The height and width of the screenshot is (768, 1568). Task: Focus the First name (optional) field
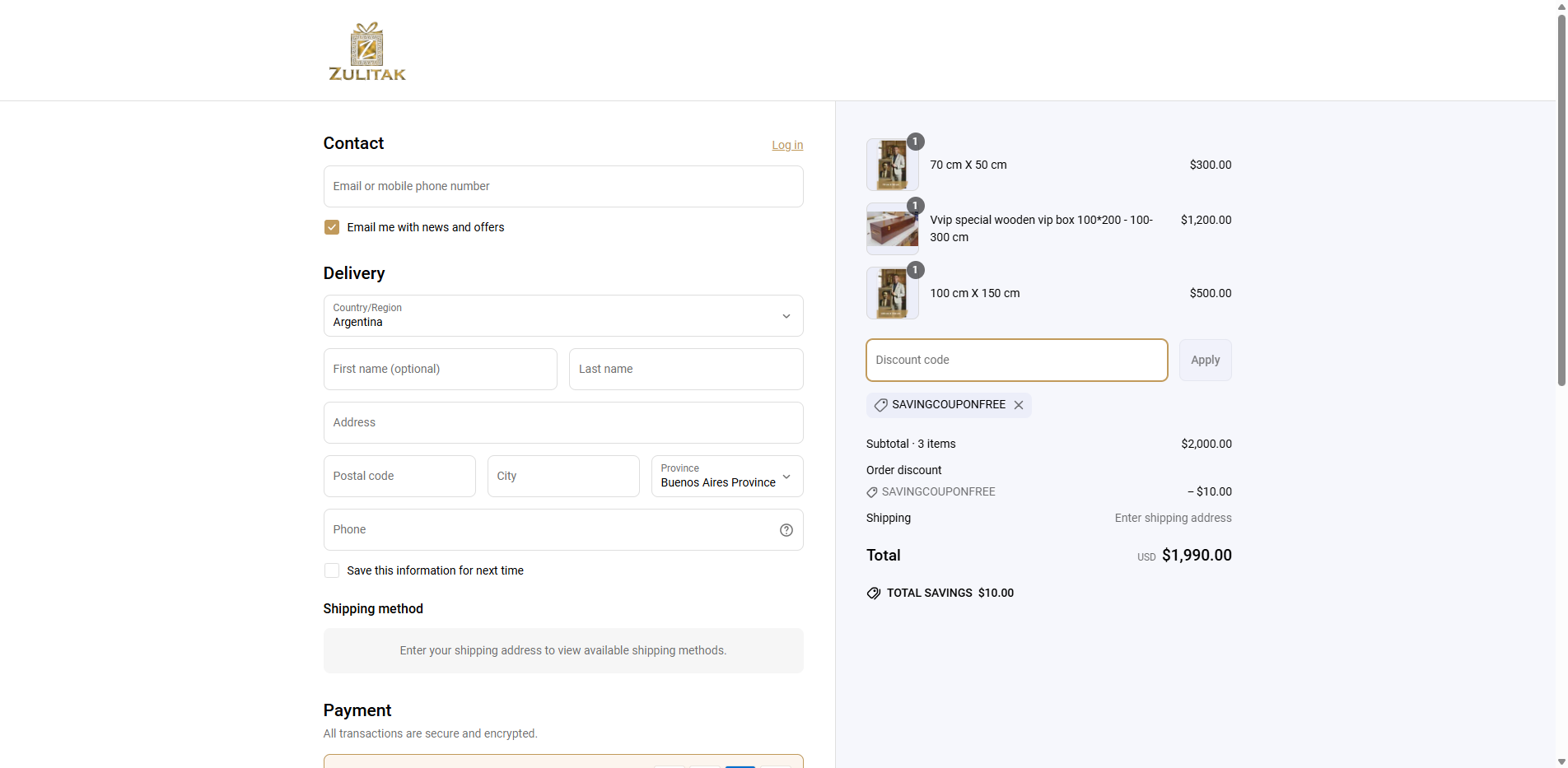(441, 370)
